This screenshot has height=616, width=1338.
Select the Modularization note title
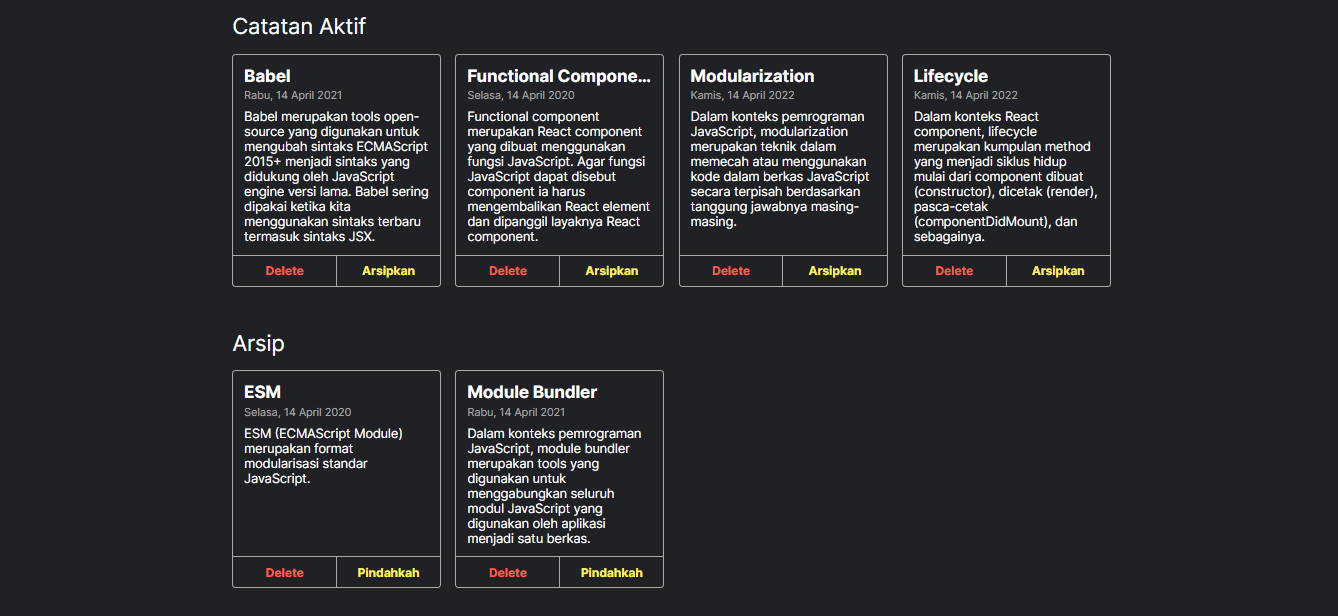(752, 76)
